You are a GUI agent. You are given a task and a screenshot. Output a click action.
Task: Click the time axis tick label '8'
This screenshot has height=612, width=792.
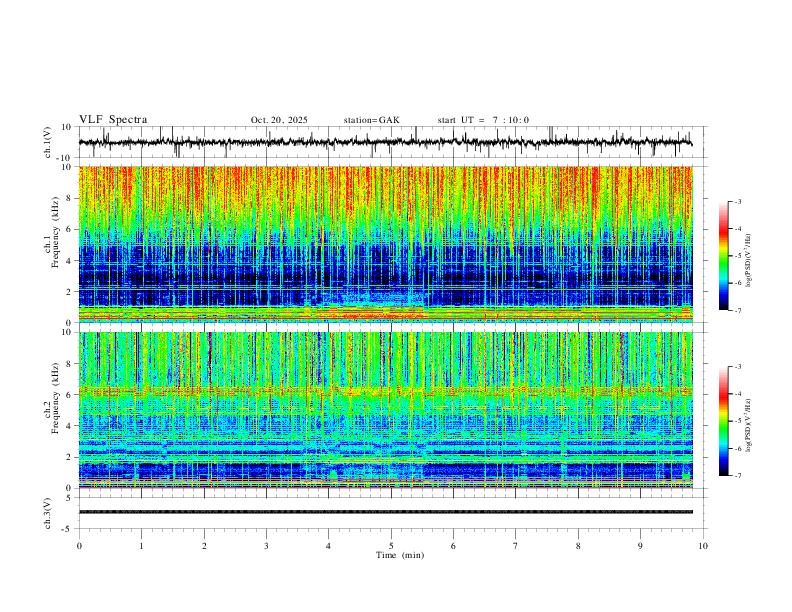578,546
